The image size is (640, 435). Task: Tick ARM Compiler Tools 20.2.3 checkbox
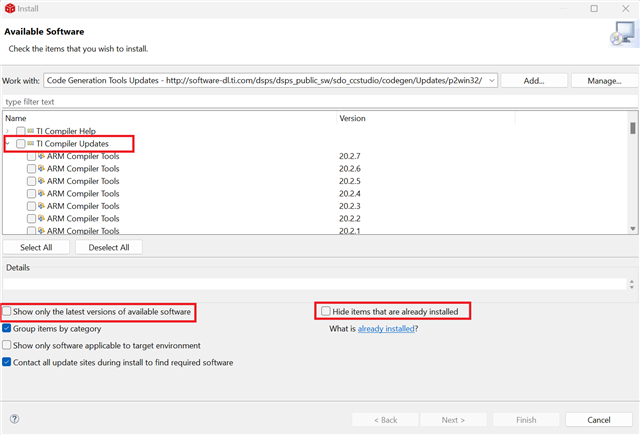tap(31, 206)
